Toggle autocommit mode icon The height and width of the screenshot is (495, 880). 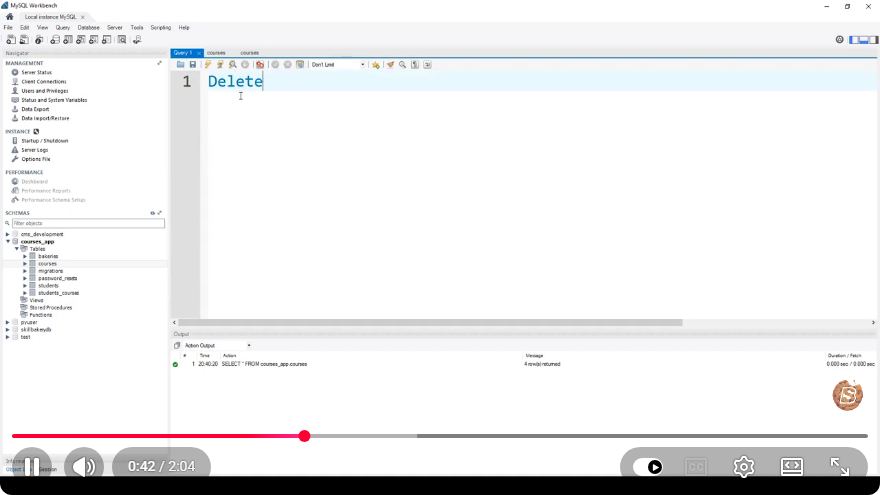click(300, 65)
